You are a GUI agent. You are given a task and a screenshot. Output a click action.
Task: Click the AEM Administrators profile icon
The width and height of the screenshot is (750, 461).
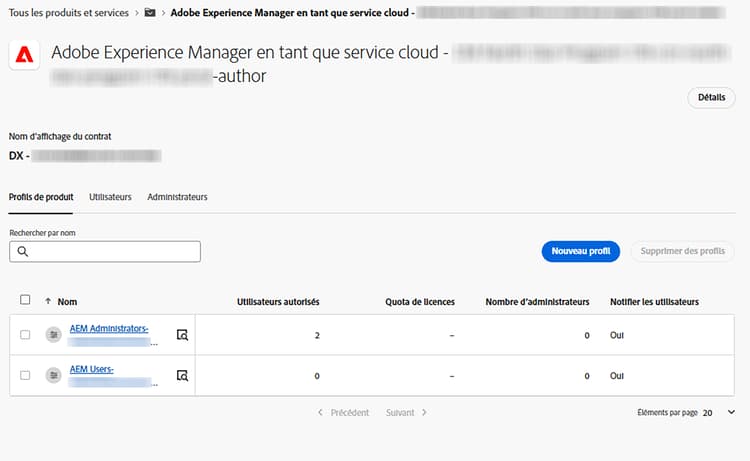pos(54,335)
